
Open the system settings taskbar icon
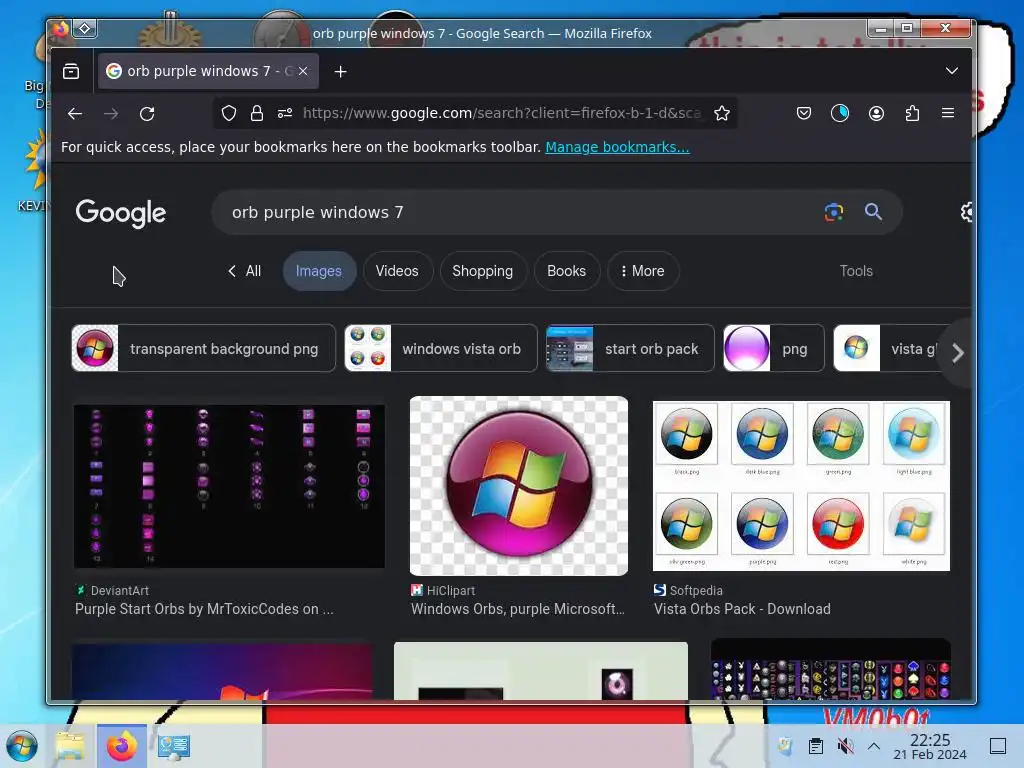(173, 746)
